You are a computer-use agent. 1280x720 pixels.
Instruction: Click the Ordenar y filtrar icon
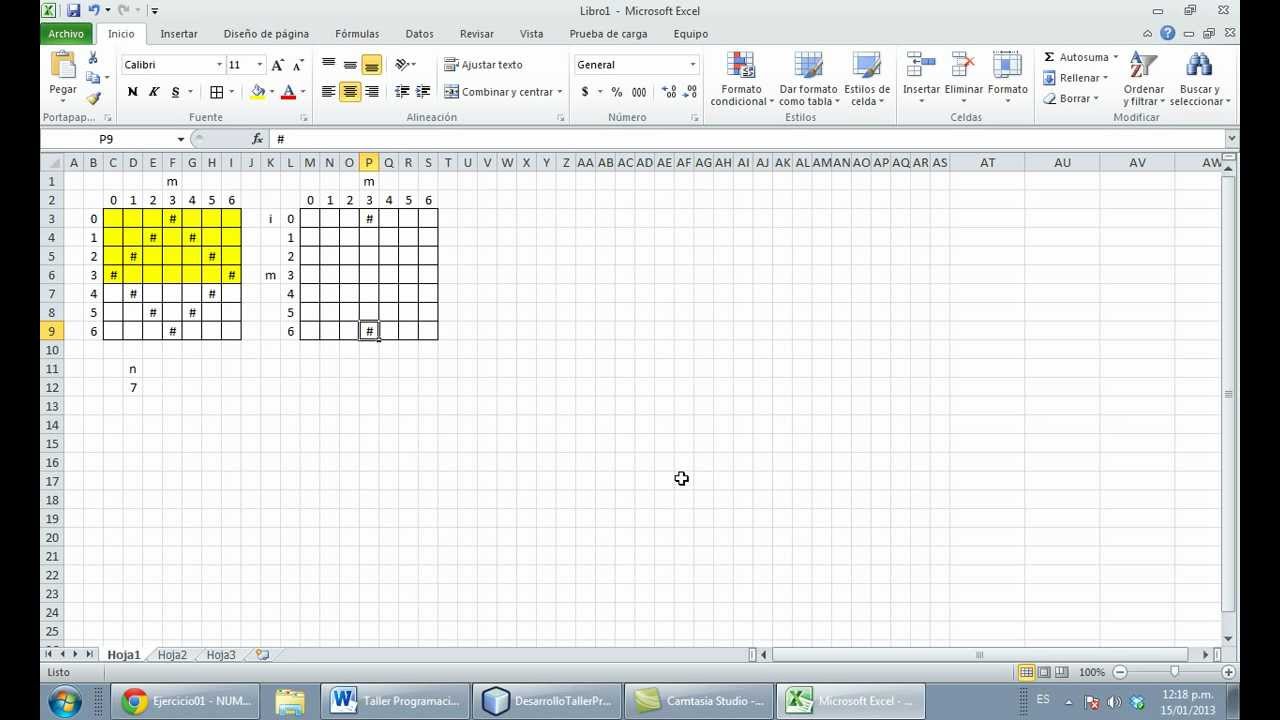[x=1143, y=65]
